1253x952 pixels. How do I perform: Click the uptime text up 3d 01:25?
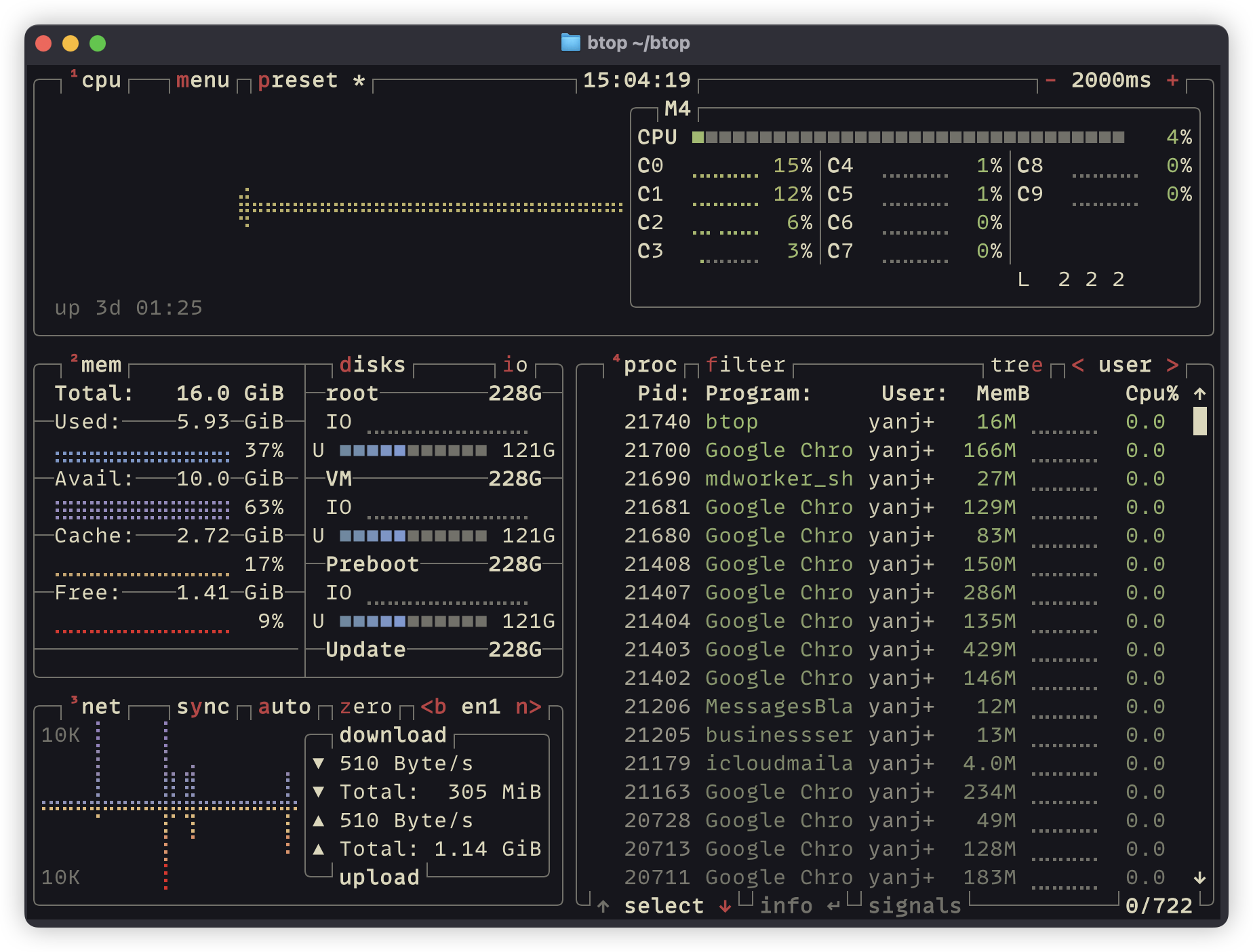click(x=128, y=309)
